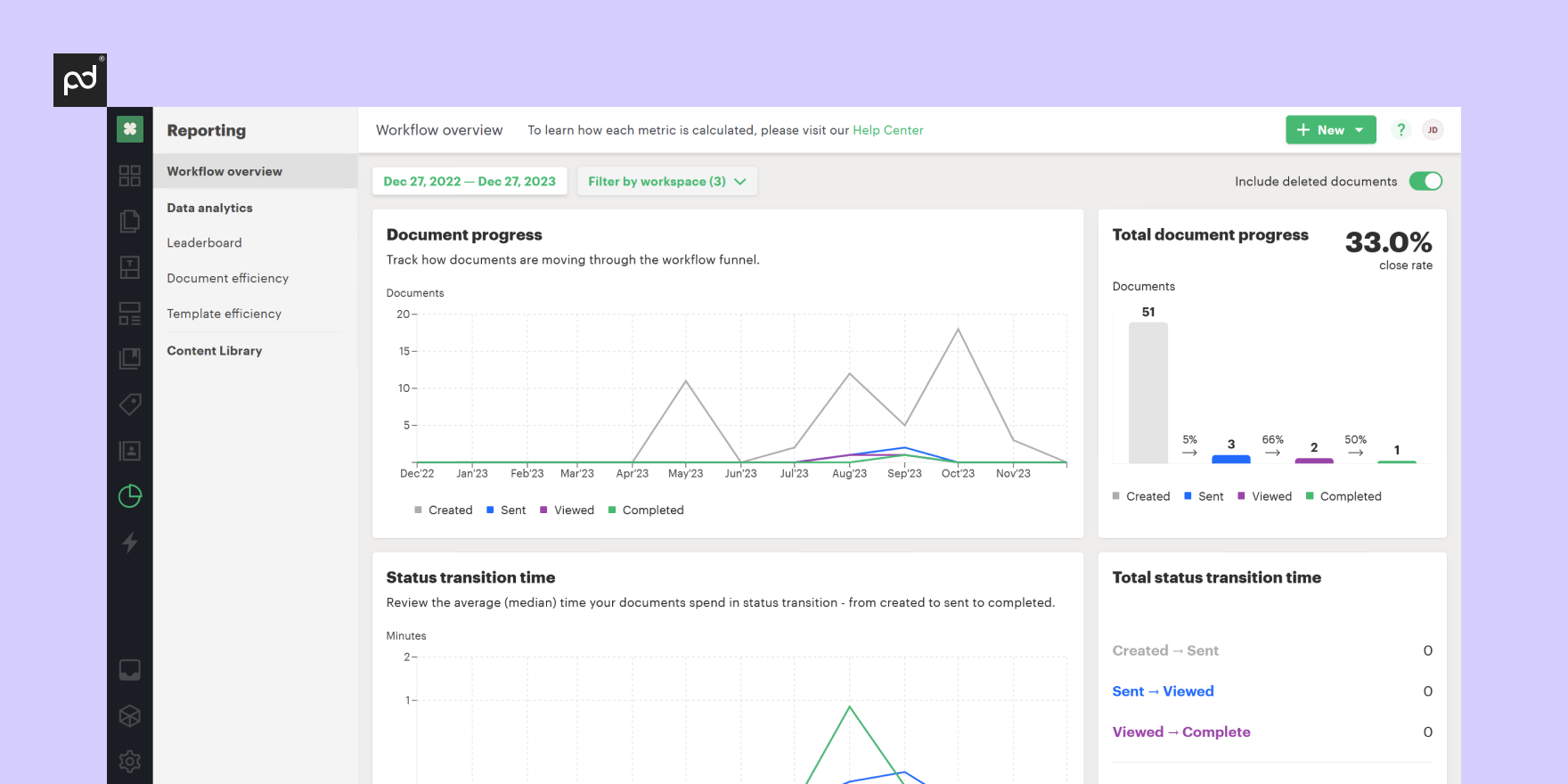
Task: Go to Document efficiency report
Action: (x=227, y=279)
